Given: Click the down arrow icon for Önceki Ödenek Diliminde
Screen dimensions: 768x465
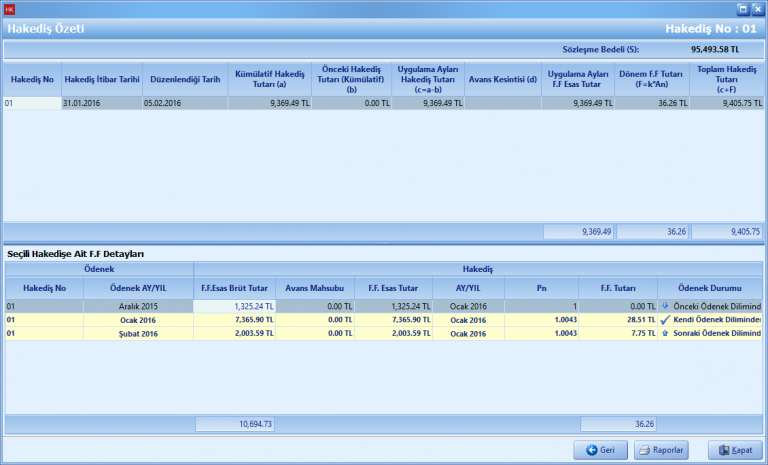Looking at the screenshot, I should click(x=665, y=306).
